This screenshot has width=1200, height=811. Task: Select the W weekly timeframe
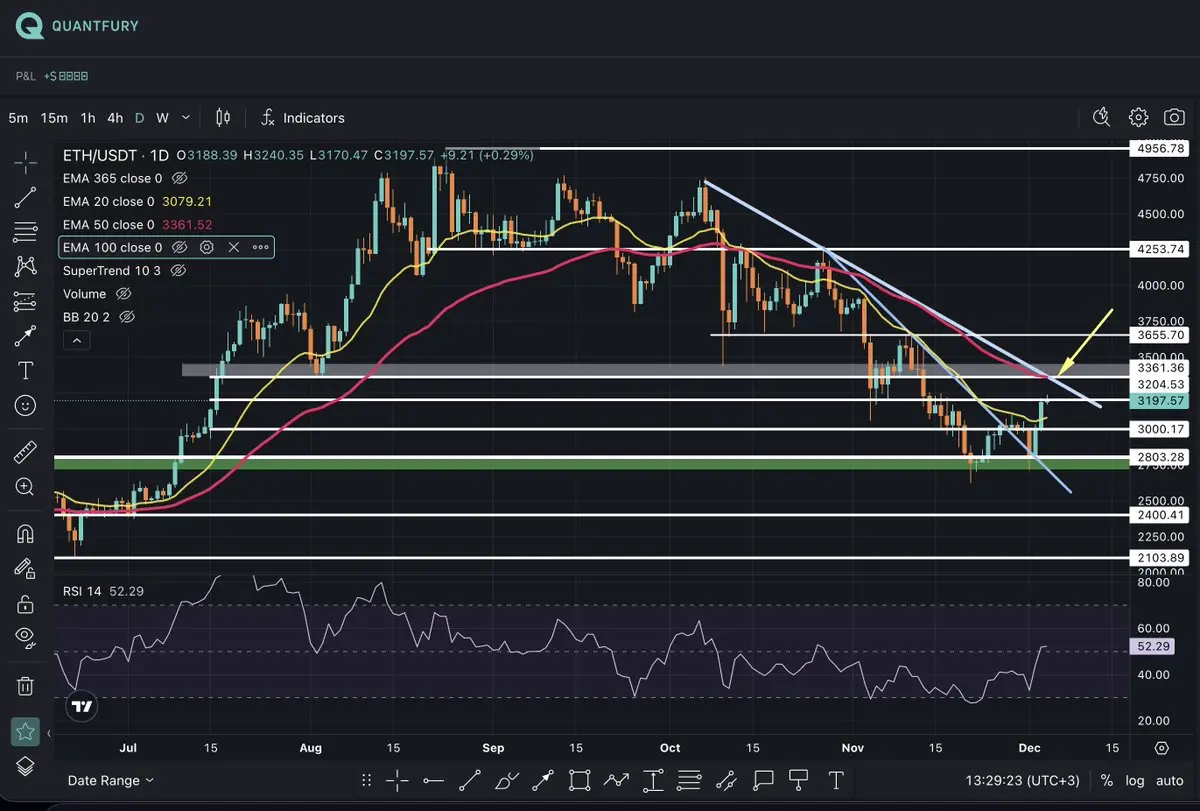click(x=163, y=118)
